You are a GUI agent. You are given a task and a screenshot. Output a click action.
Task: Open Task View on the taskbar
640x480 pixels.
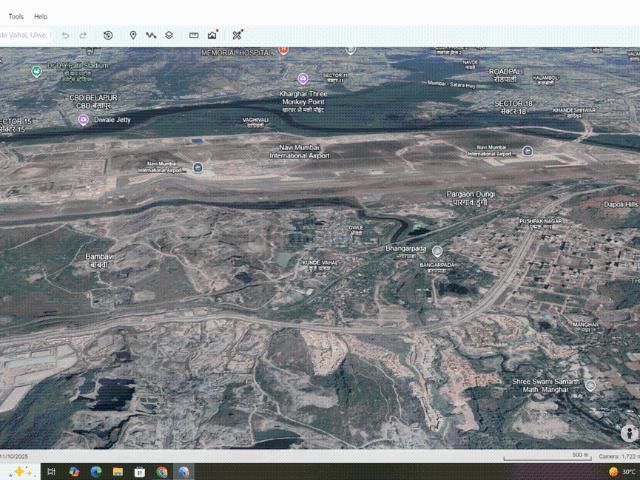point(51,472)
